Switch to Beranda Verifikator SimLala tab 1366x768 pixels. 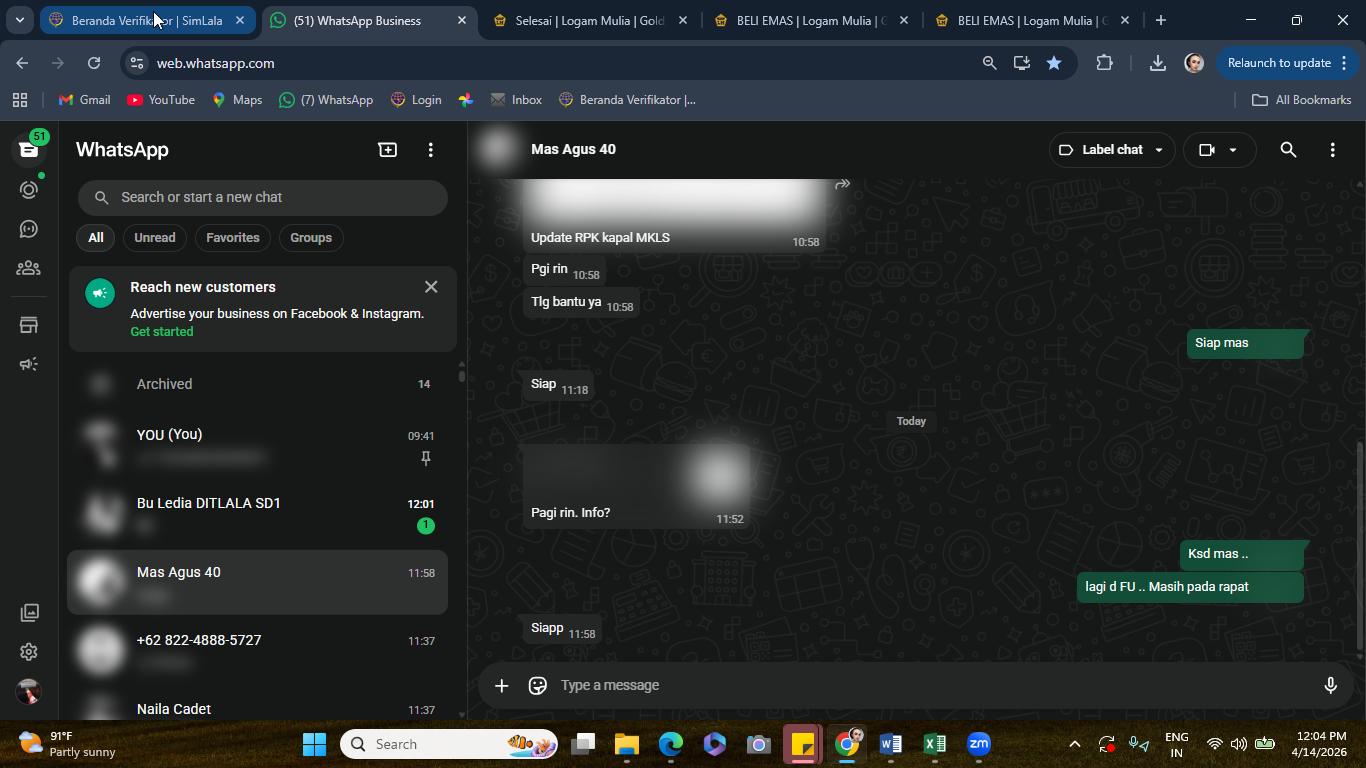[x=147, y=20]
